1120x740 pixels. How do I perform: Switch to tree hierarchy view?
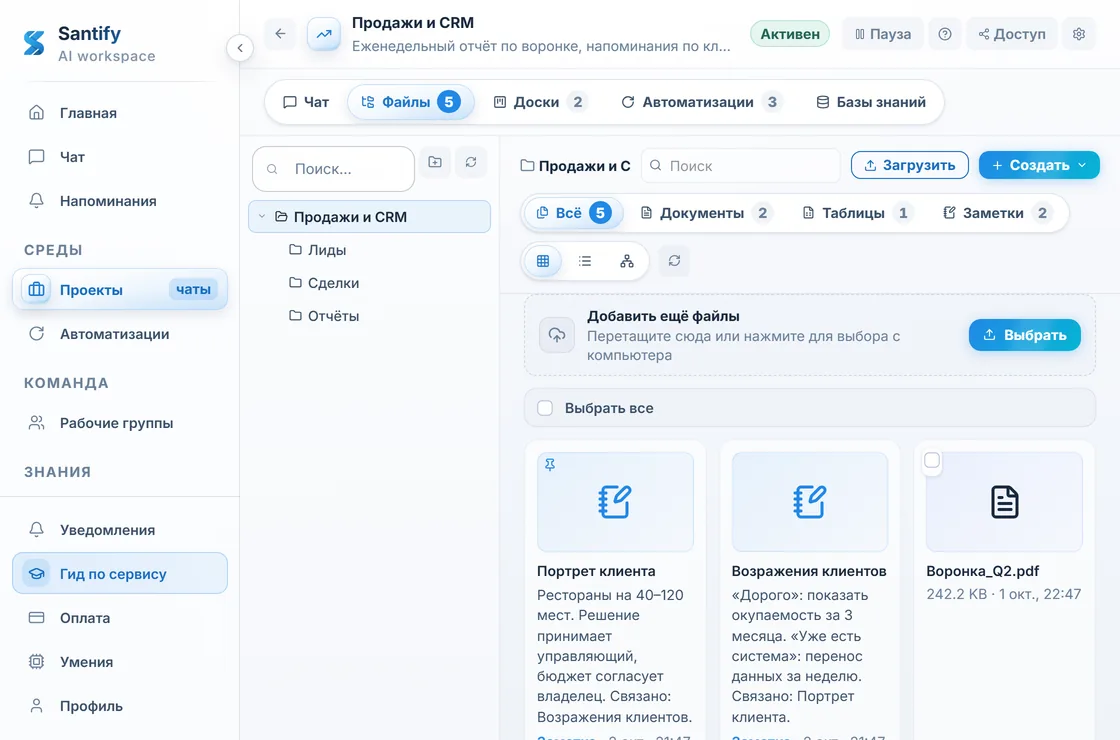point(626,261)
